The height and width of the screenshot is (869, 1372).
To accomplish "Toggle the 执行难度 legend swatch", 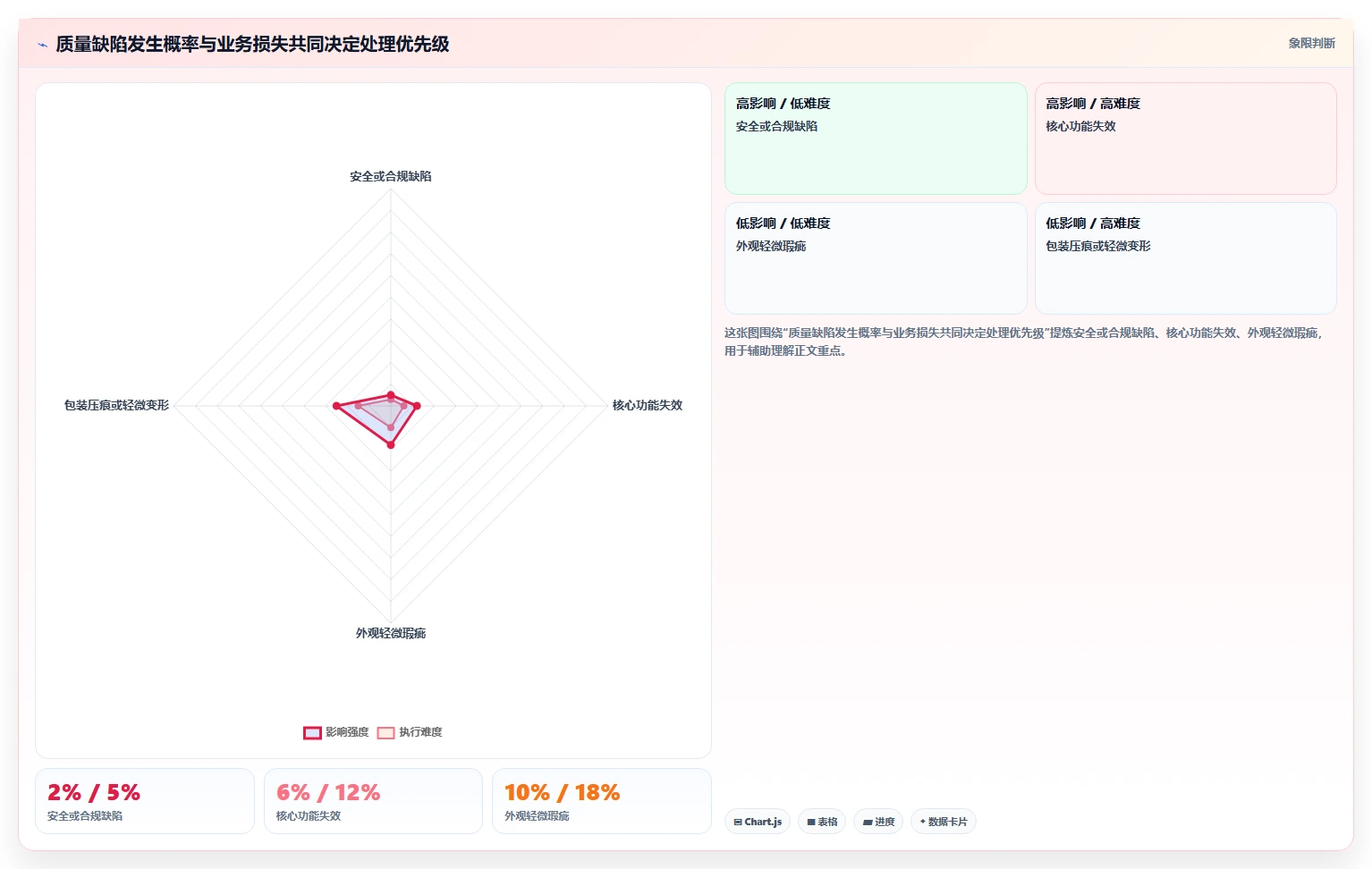I will (385, 733).
